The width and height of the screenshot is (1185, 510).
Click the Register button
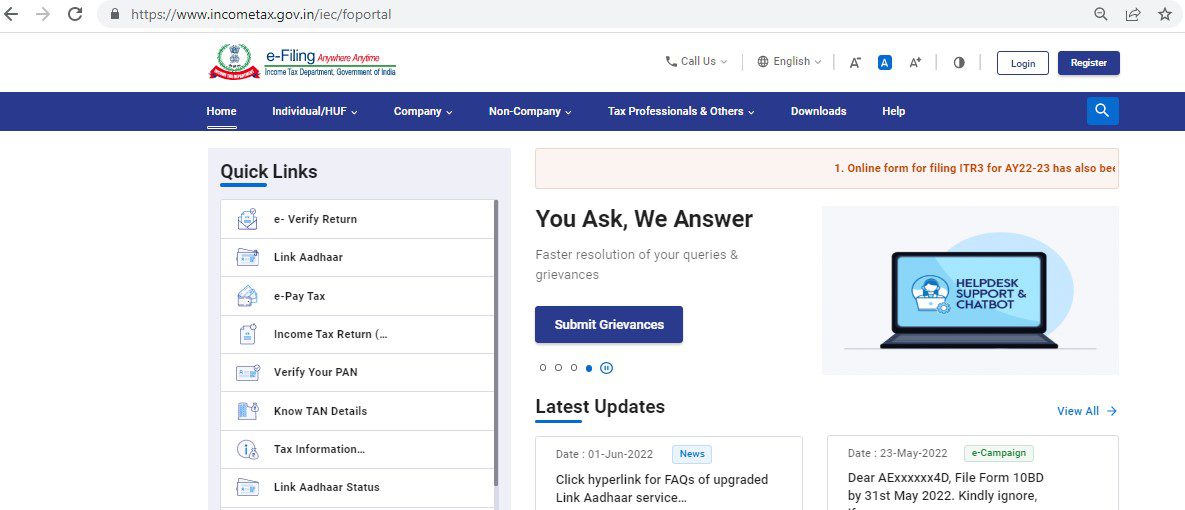pos(1089,63)
